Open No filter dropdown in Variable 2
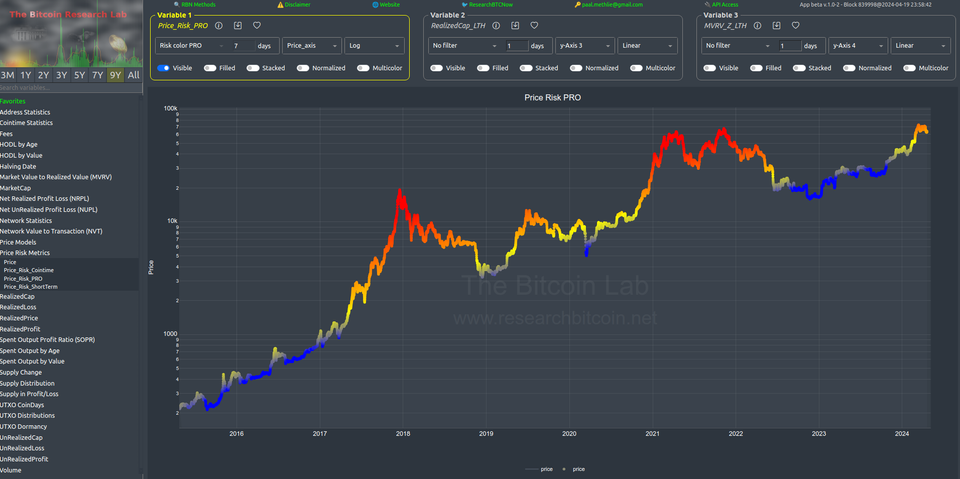The image size is (960, 479). pos(464,45)
